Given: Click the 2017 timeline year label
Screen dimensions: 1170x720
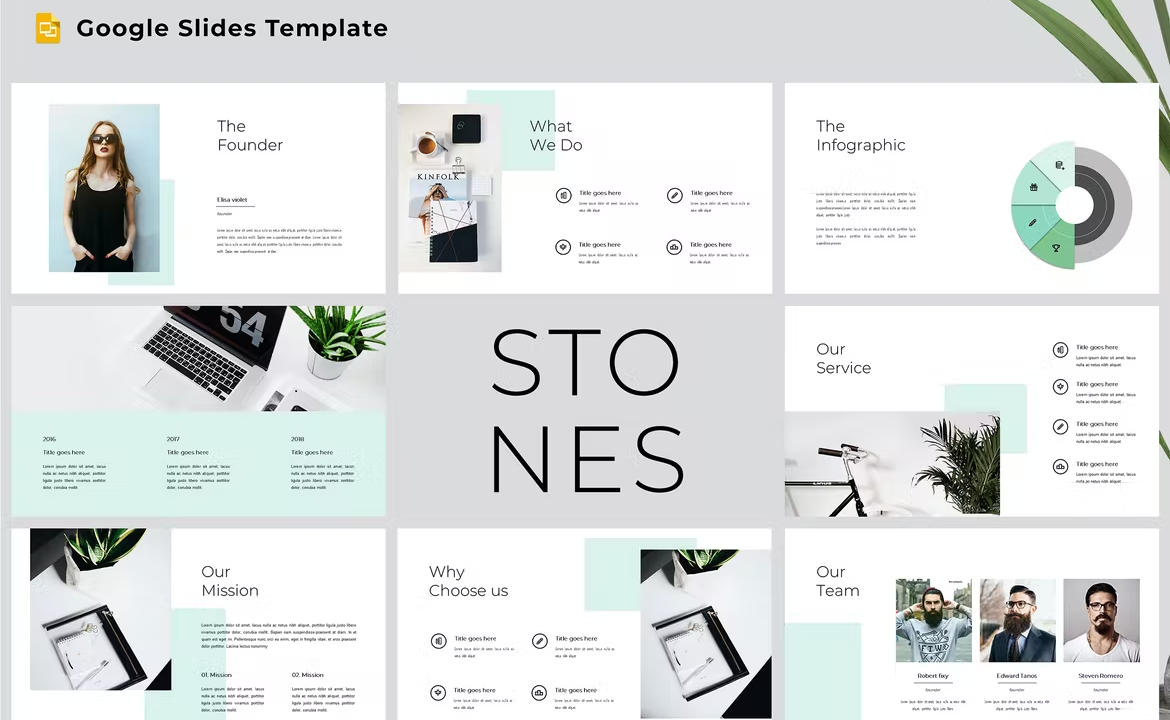Looking at the screenshot, I should click(173, 439).
